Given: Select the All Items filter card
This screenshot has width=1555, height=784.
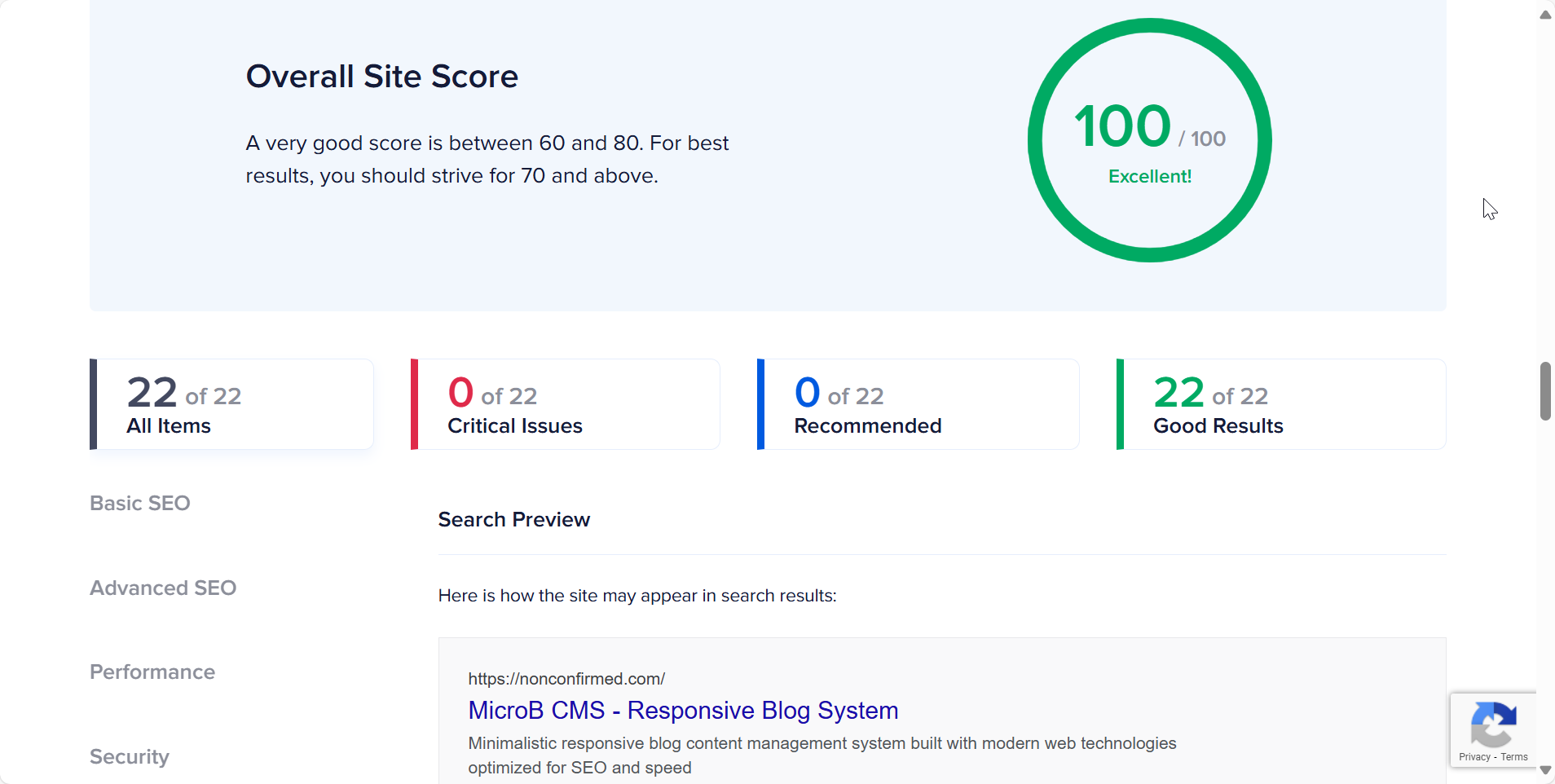Looking at the screenshot, I should [x=231, y=404].
